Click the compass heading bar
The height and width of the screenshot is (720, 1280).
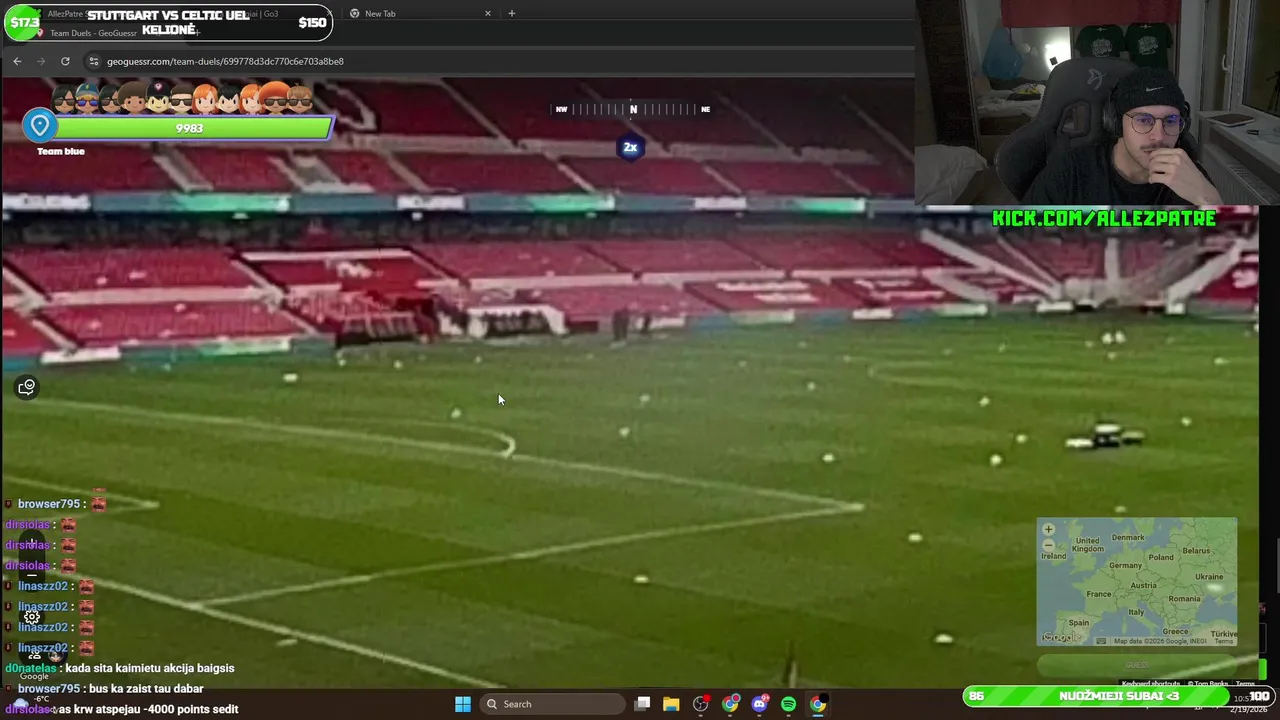click(x=632, y=109)
